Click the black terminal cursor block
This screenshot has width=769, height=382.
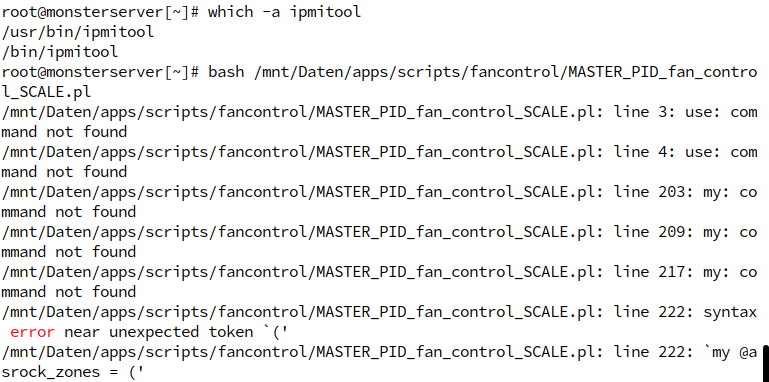[764, 359]
